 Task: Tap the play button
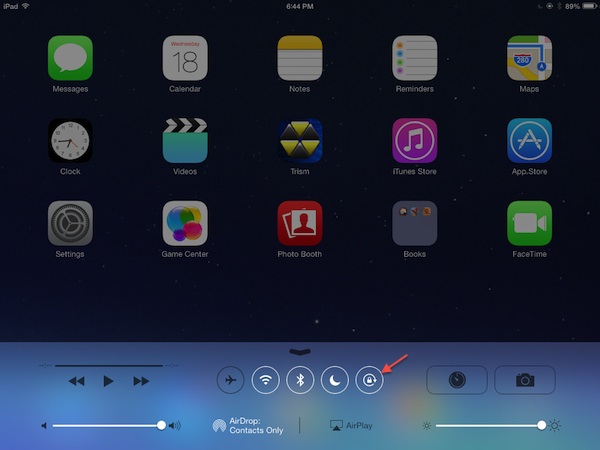point(108,381)
